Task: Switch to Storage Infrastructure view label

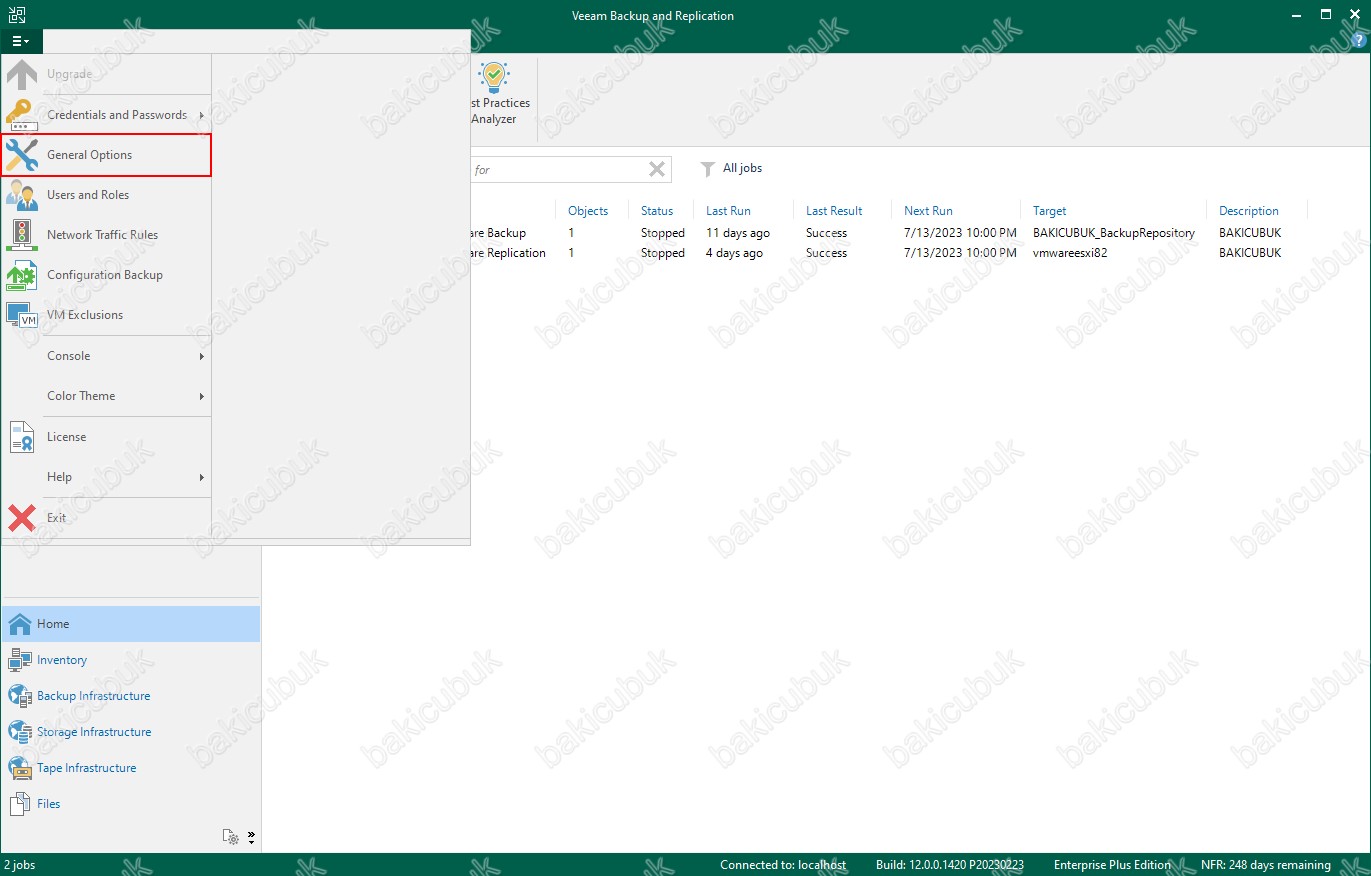Action: 94,732
